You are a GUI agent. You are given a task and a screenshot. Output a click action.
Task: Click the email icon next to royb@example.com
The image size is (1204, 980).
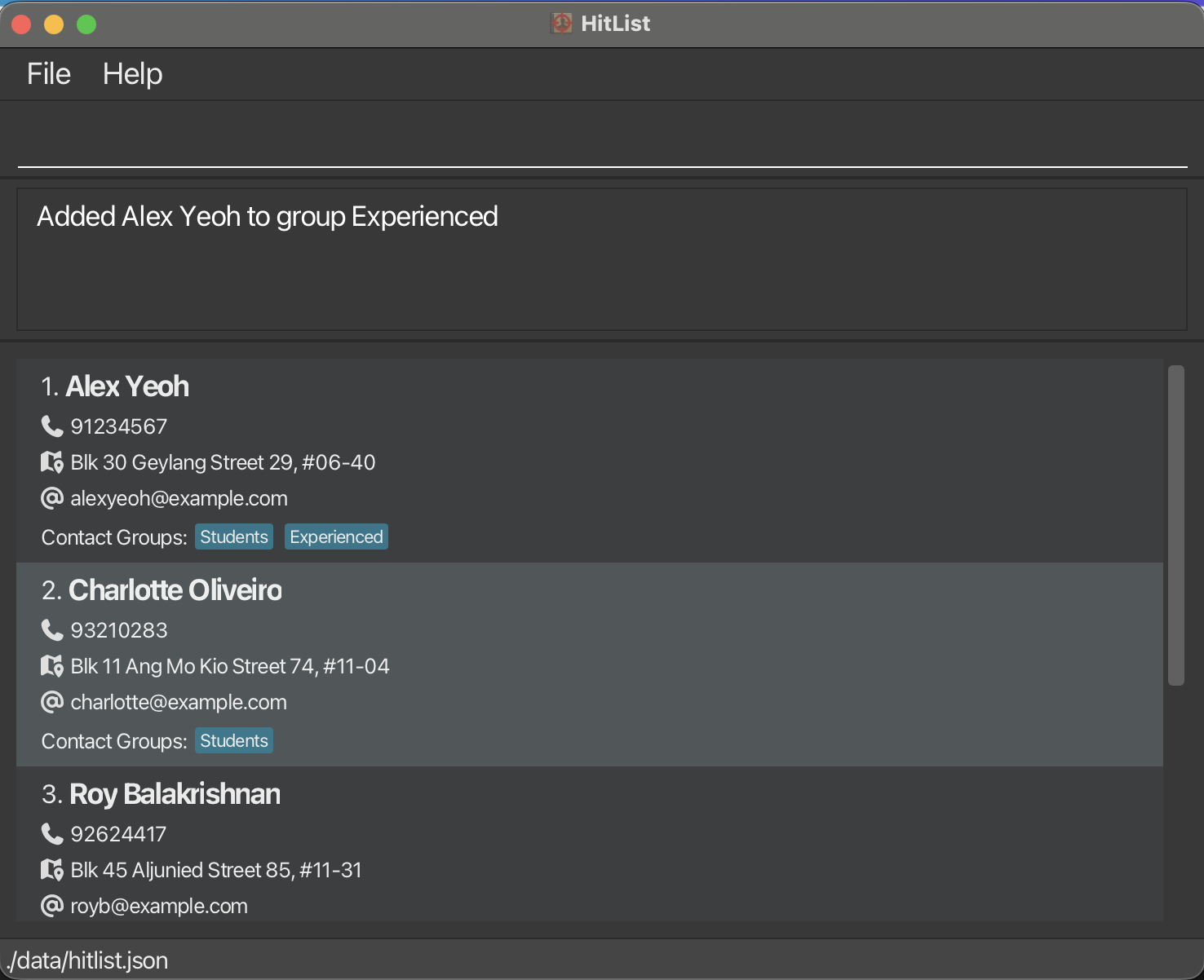[52, 906]
